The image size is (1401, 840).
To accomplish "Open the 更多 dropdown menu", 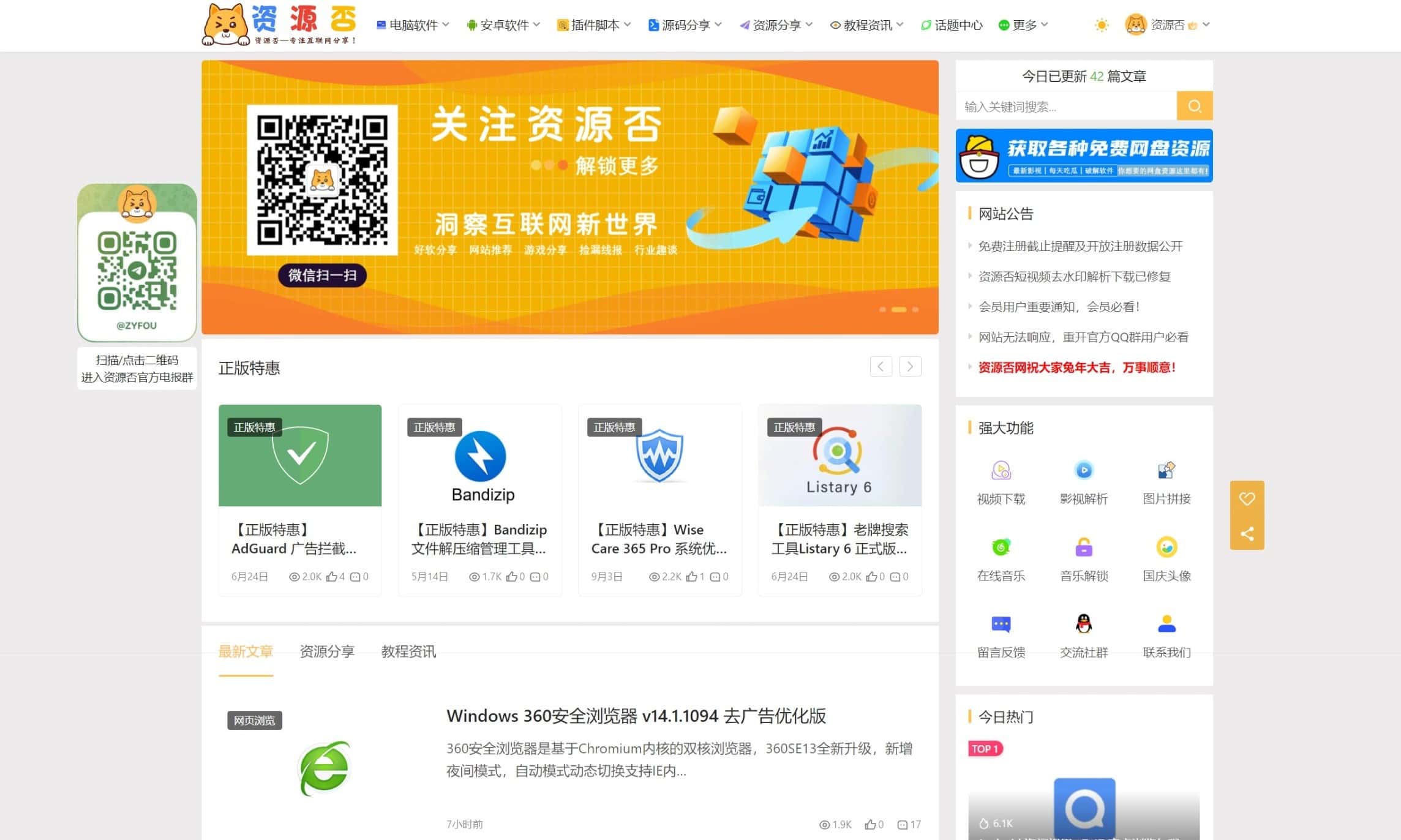I will (x=1023, y=25).
